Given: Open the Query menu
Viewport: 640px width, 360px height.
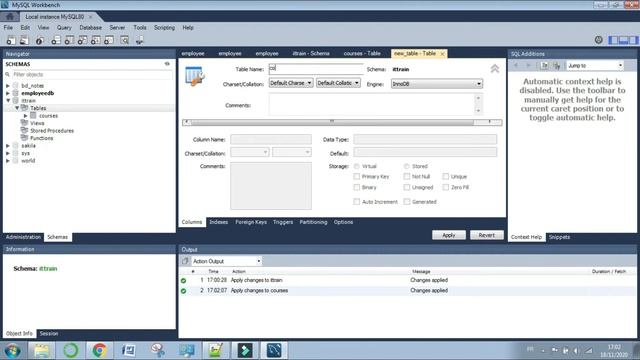Looking at the screenshot, I should pos(64,27).
